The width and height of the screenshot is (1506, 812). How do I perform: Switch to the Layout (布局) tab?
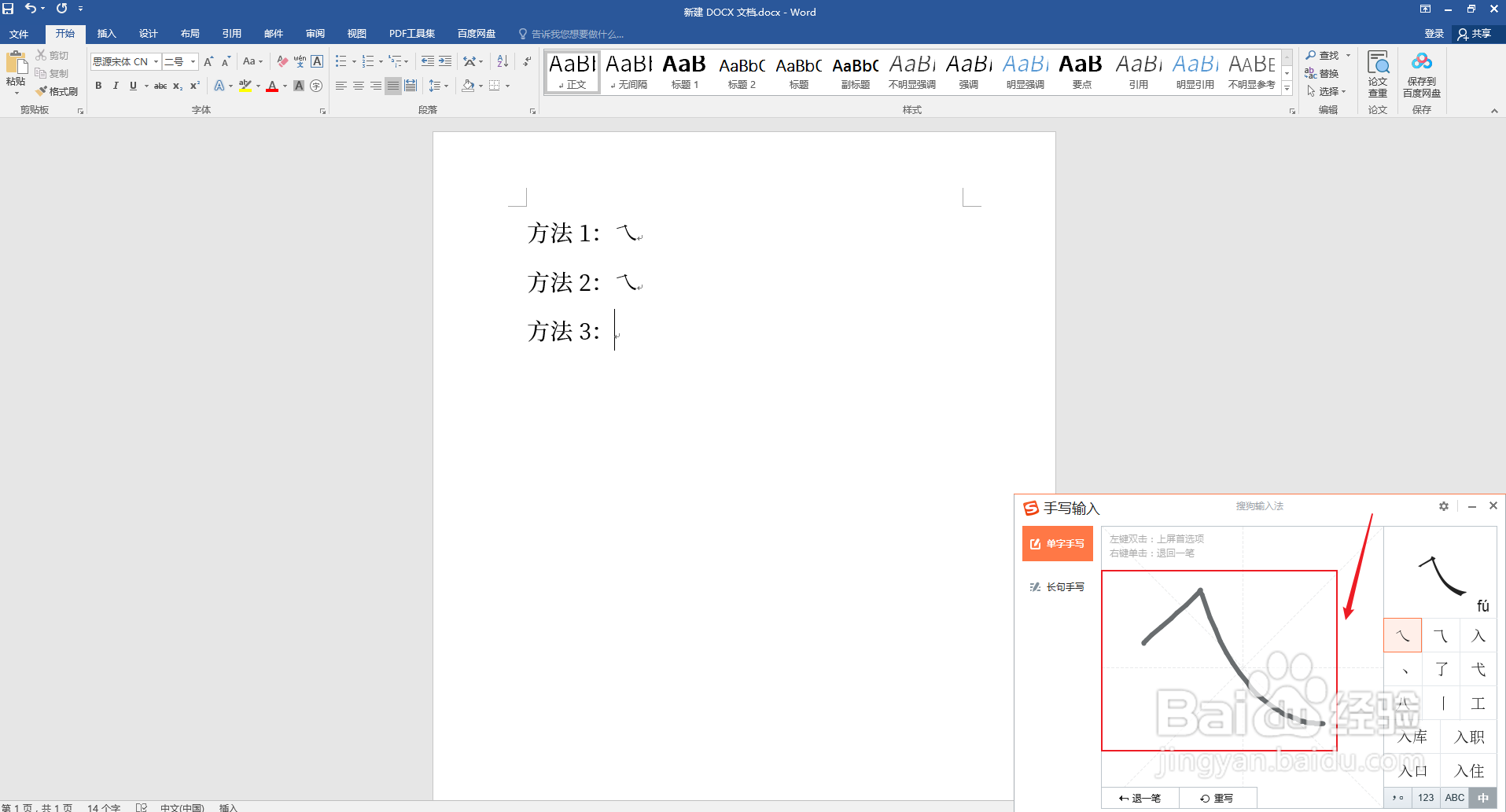click(190, 34)
